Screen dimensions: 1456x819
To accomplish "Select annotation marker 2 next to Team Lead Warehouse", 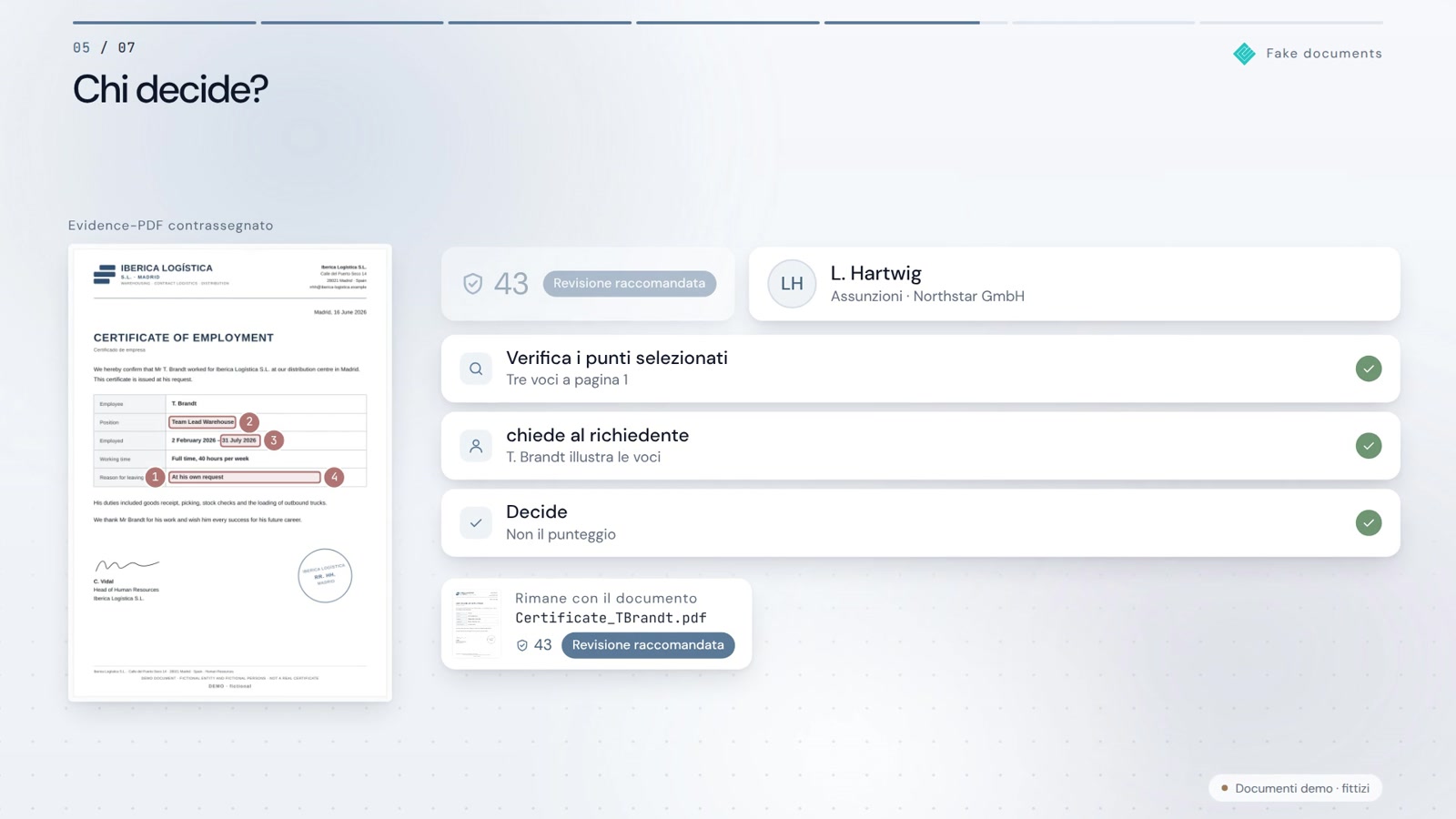I will (x=249, y=422).
